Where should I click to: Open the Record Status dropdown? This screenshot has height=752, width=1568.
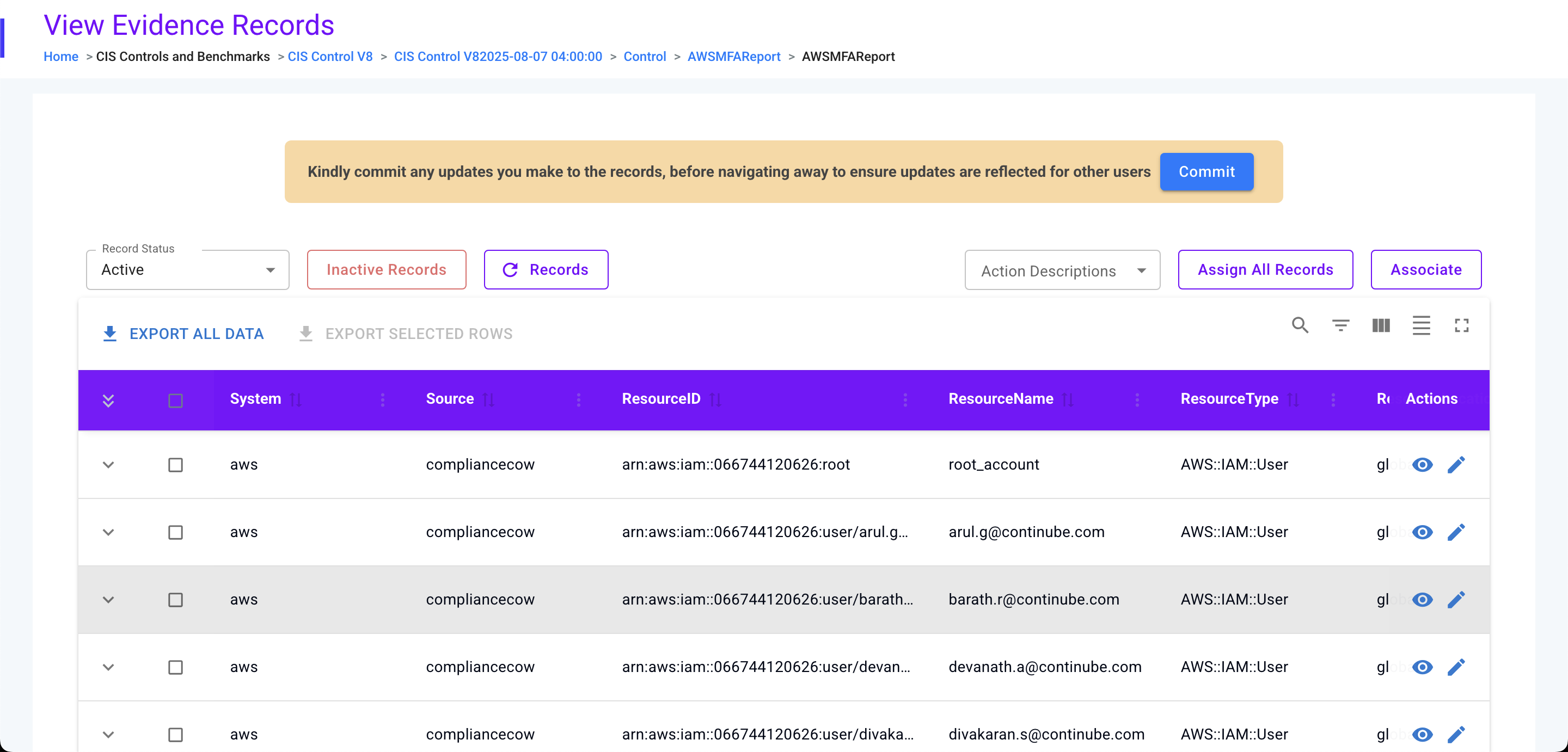(187, 270)
